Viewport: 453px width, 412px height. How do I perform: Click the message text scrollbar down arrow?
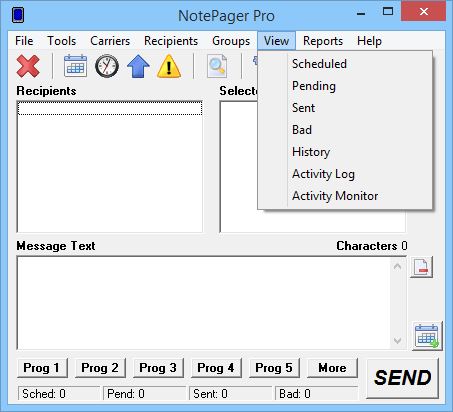pyautogui.click(x=397, y=340)
